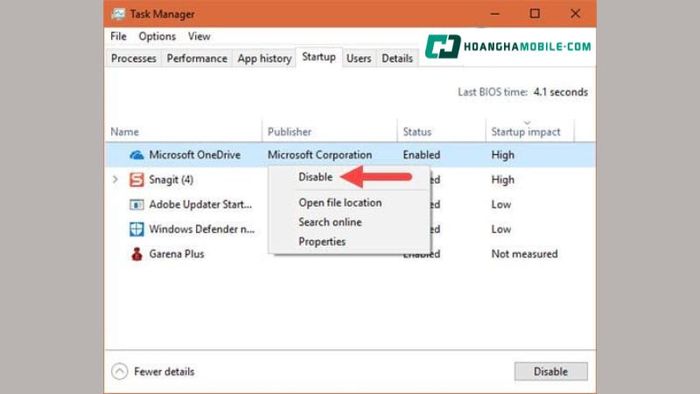
Task: Expand the Snagit (4) group
Action: tap(115, 179)
